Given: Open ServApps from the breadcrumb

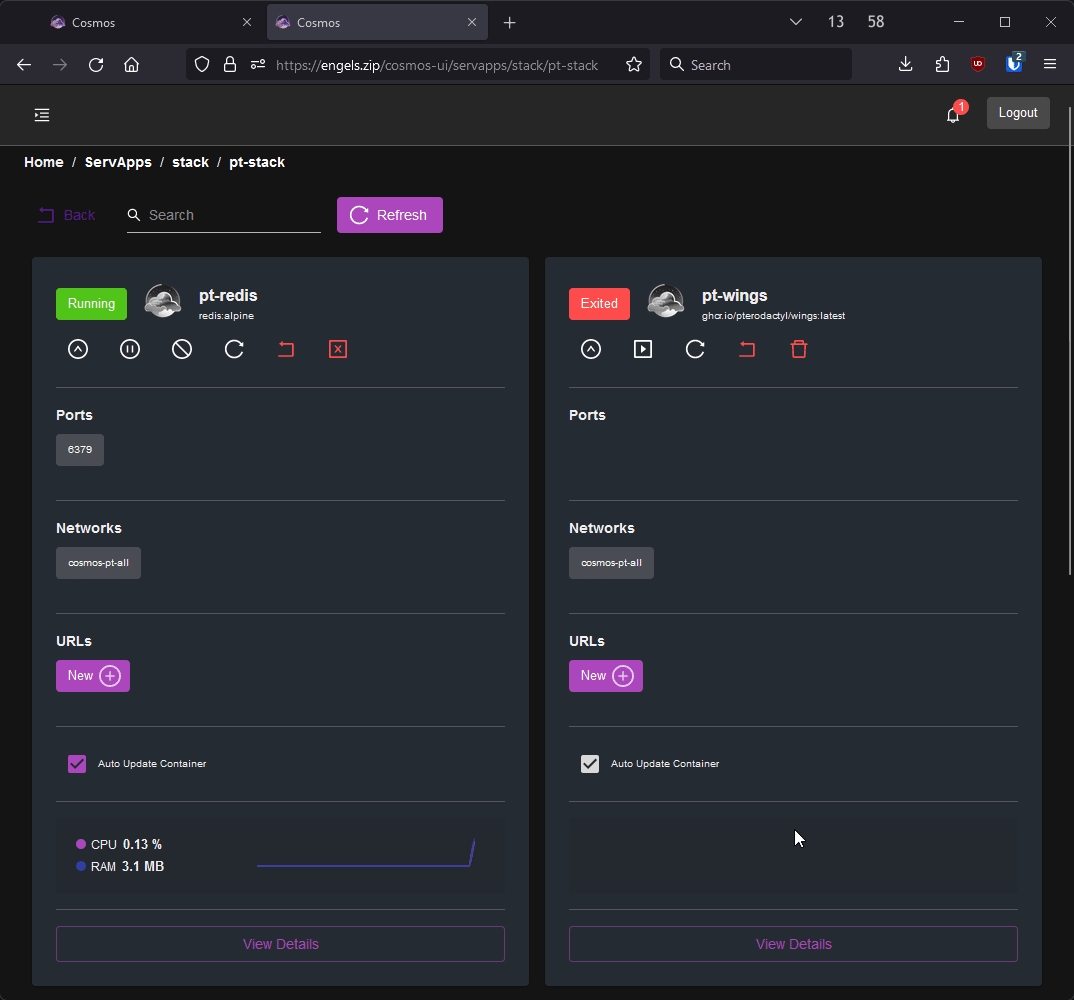Looking at the screenshot, I should click(118, 162).
